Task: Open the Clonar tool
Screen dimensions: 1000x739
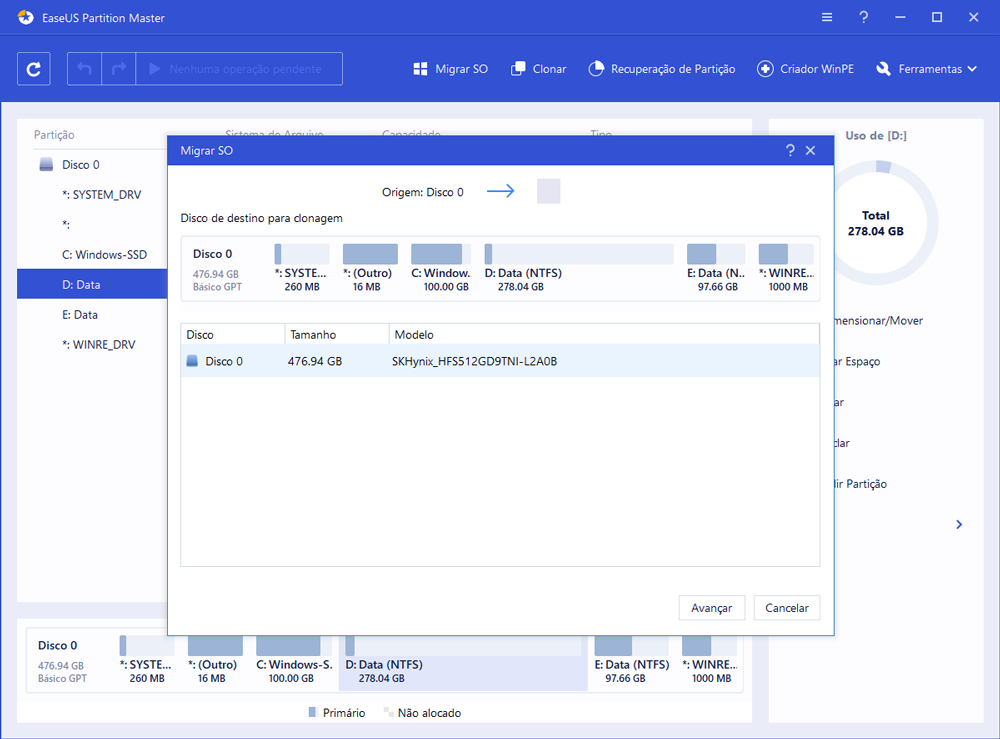Action: coord(538,69)
